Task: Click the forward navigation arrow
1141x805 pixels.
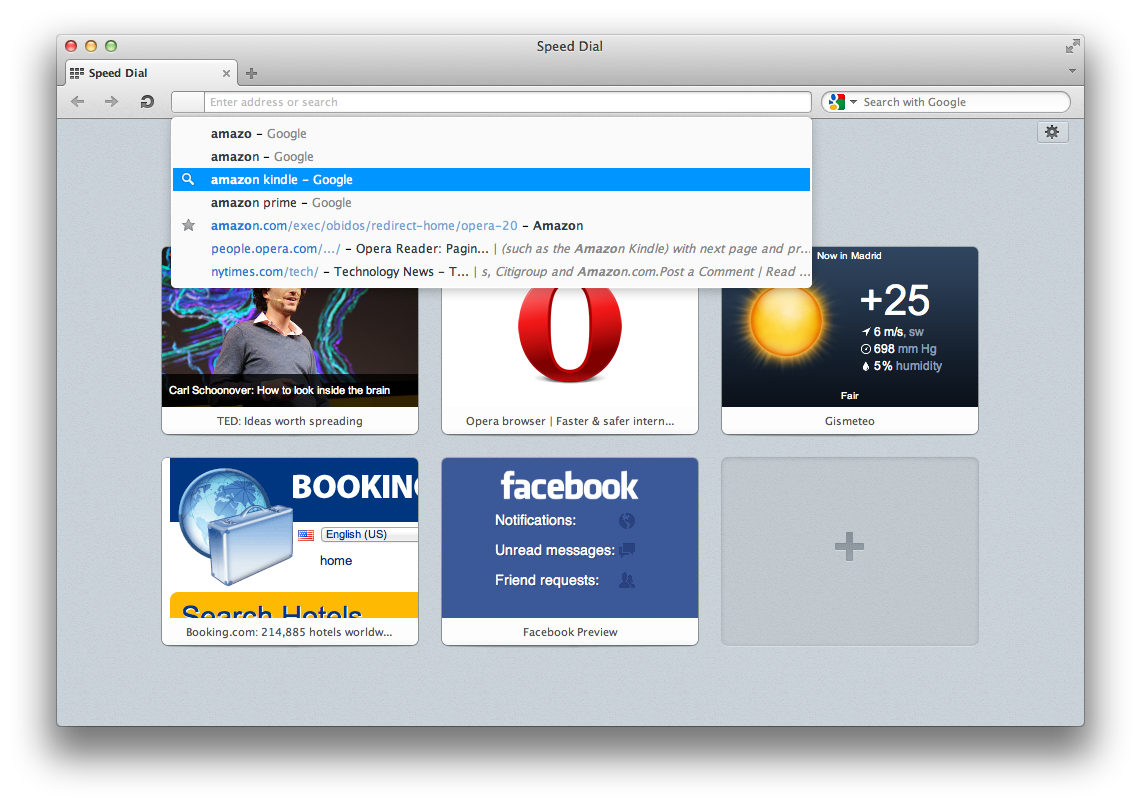Action: [x=110, y=101]
